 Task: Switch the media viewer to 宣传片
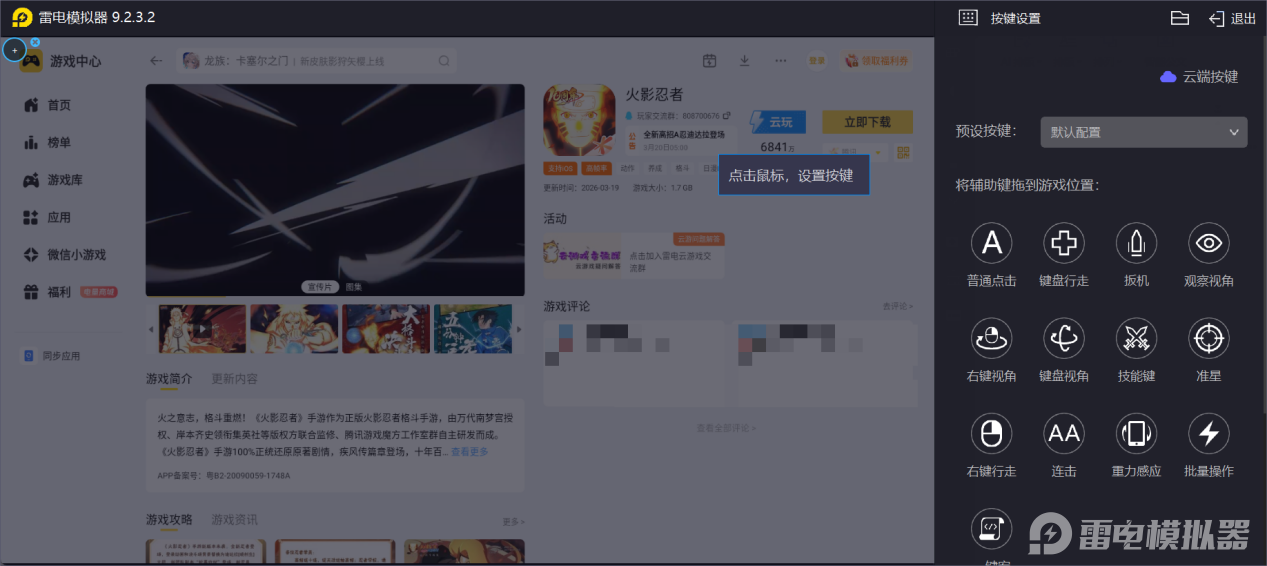[321, 286]
